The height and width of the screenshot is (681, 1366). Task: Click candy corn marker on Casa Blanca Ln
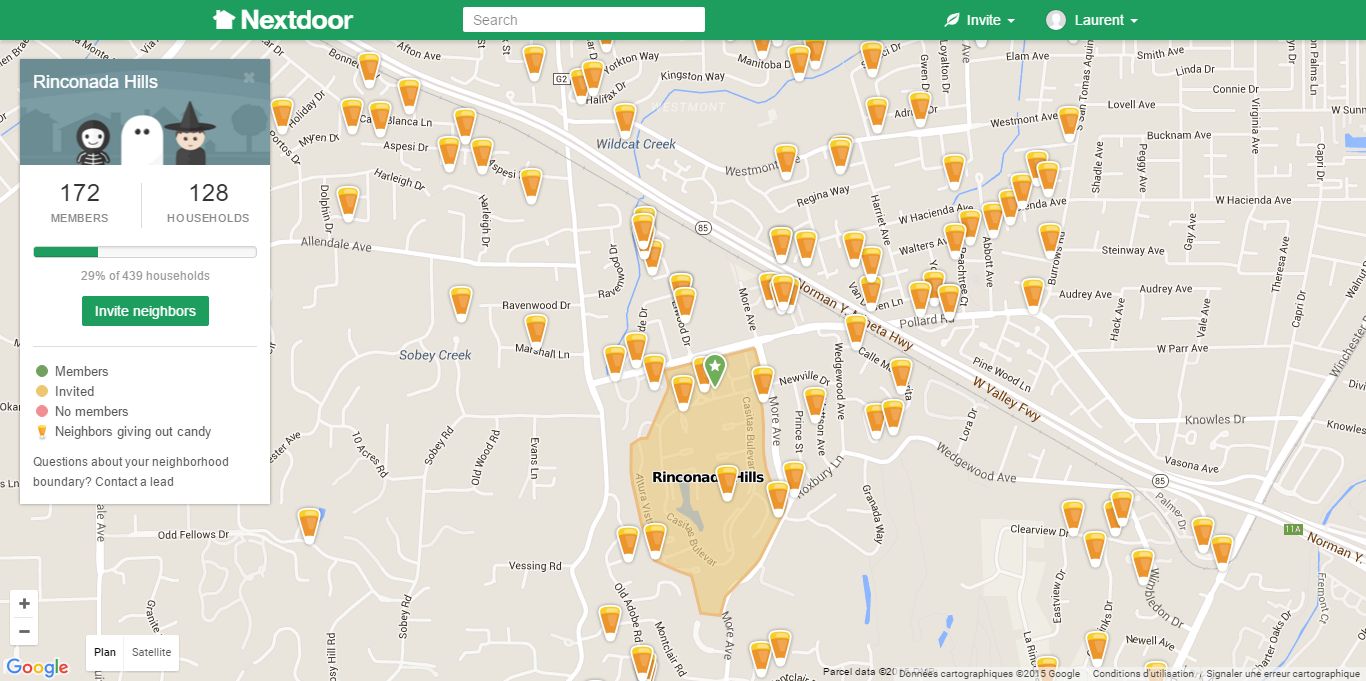[380, 119]
